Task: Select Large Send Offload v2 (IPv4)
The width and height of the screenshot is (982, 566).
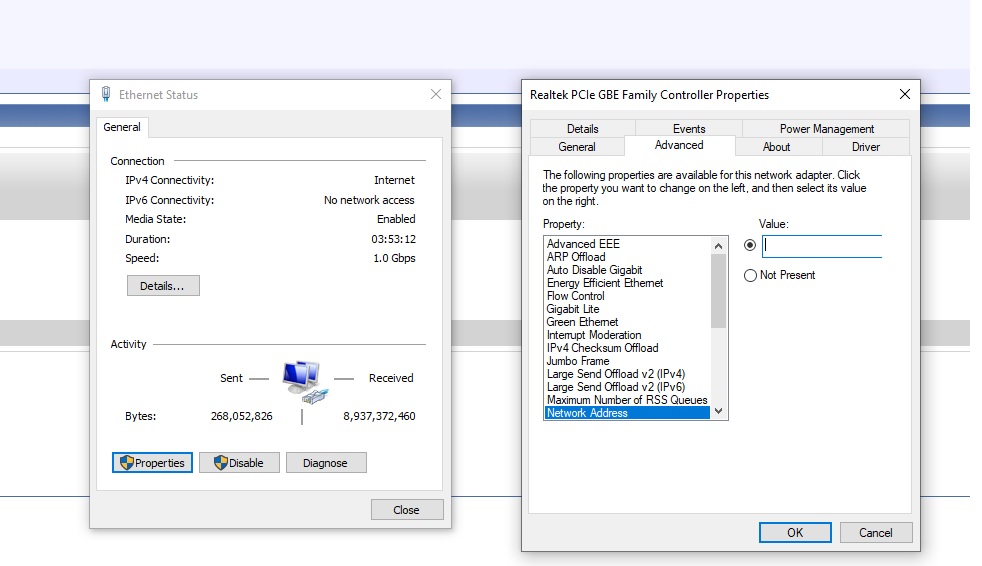Action: tap(628, 374)
